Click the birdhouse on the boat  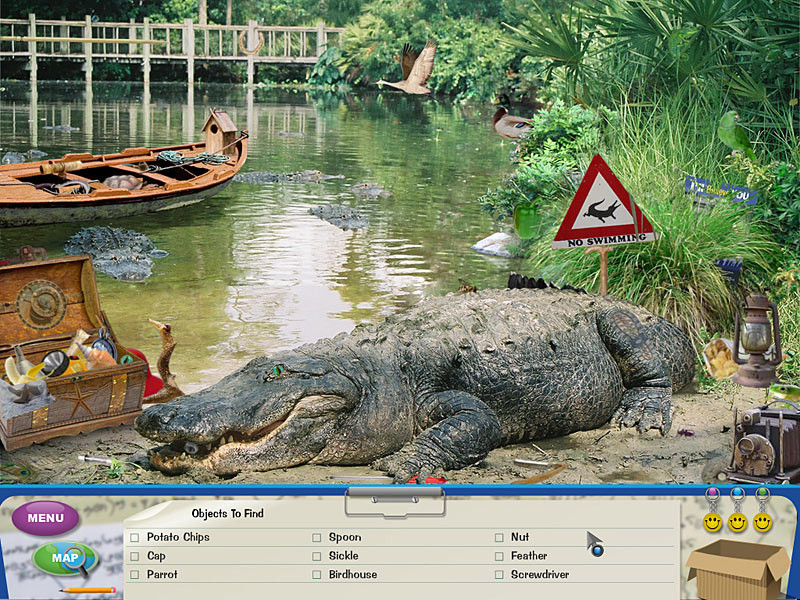coord(219,130)
